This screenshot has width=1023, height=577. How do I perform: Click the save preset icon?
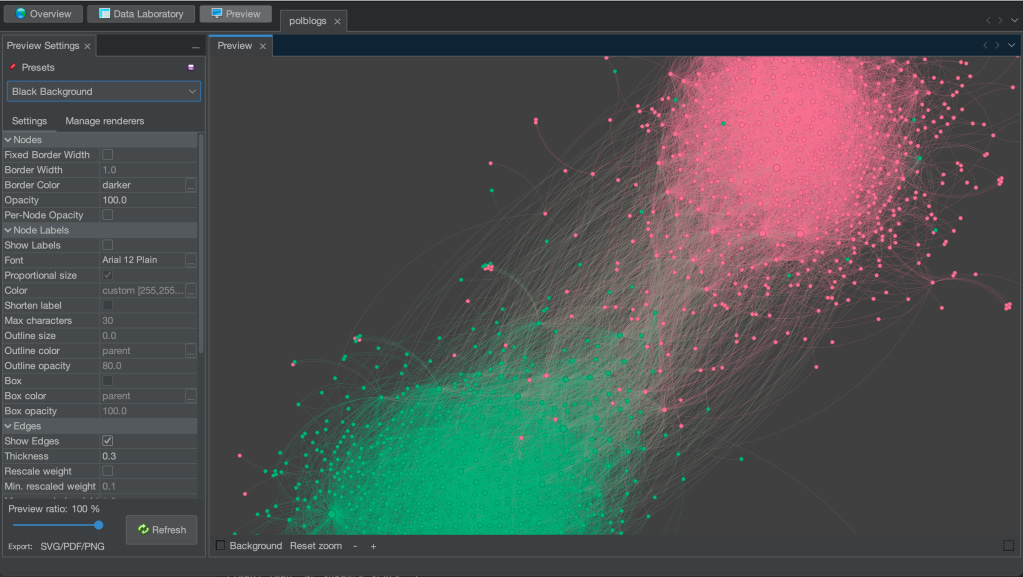(x=191, y=67)
